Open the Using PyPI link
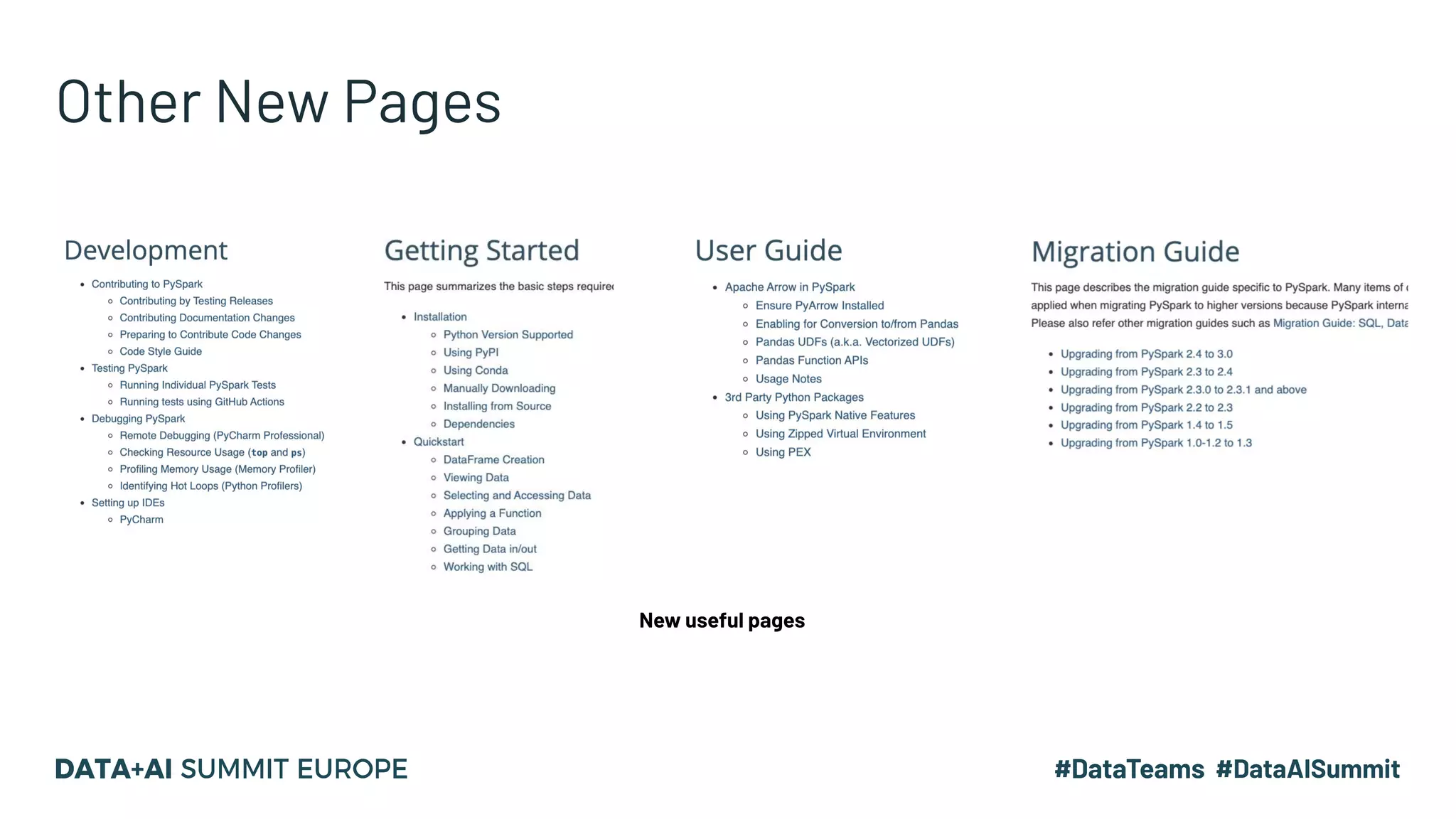This screenshot has width=1456, height=819. [x=471, y=353]
